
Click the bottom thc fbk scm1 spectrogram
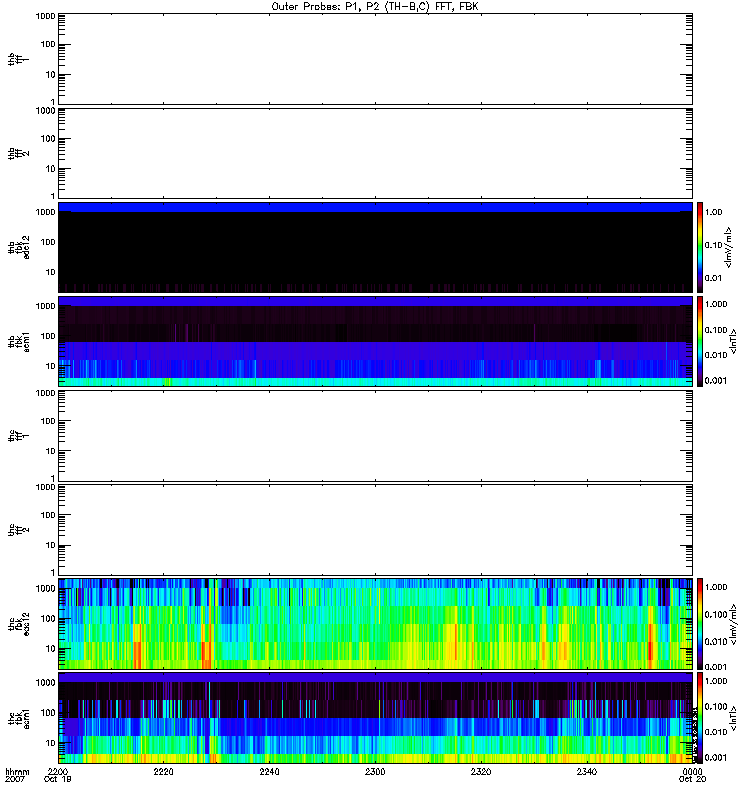point(375,717)
